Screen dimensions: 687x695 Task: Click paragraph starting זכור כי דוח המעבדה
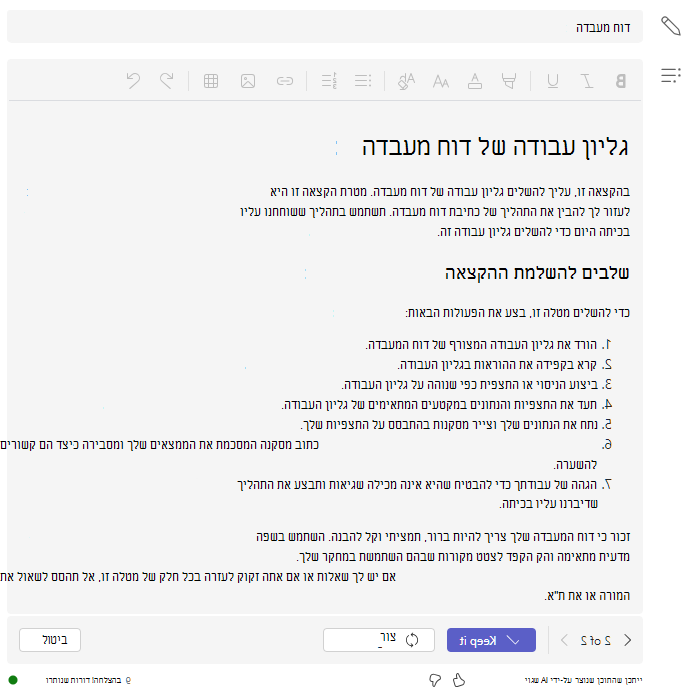click(443, 546)
